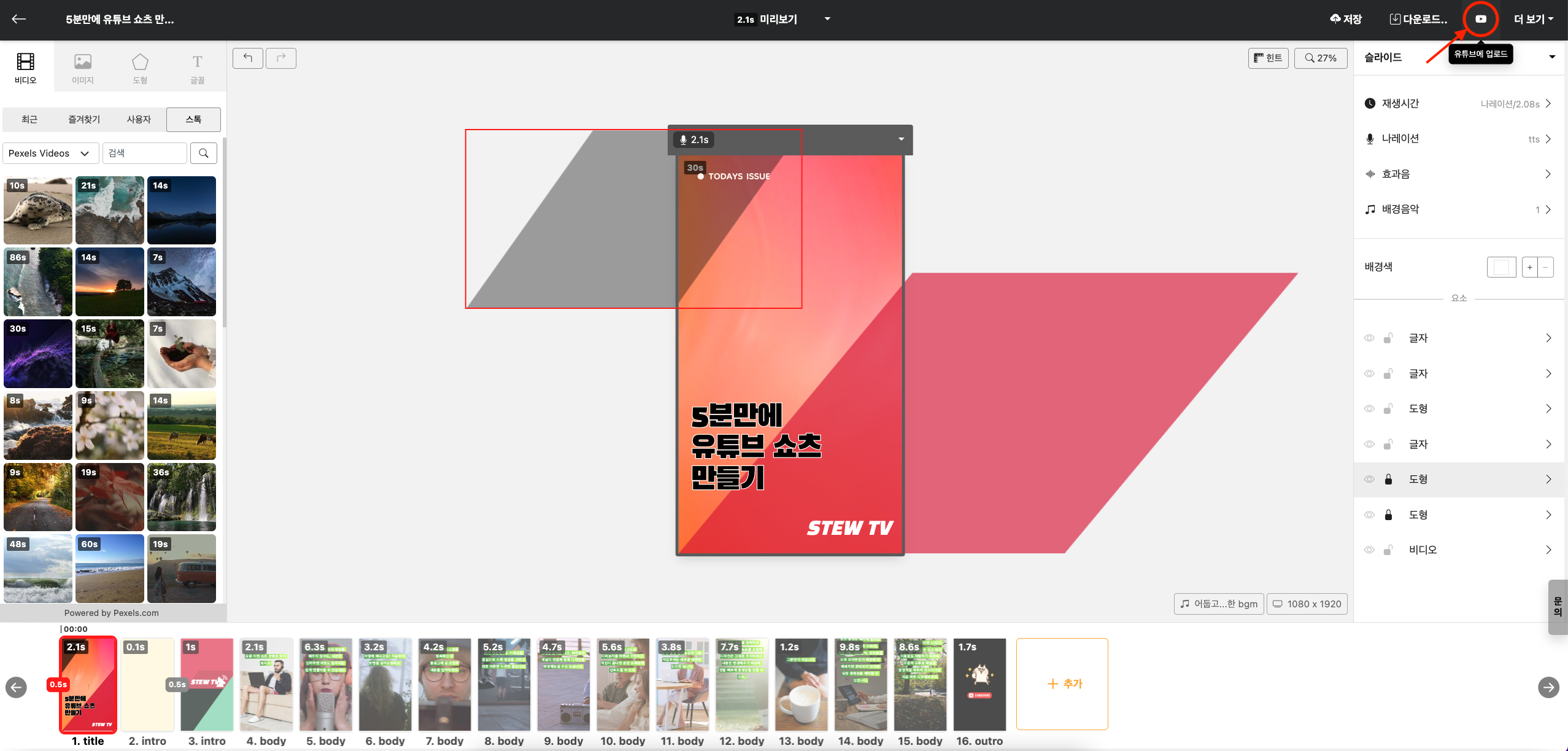
Task: Select the 이미지 tool tab
Action: click(83, 68)
